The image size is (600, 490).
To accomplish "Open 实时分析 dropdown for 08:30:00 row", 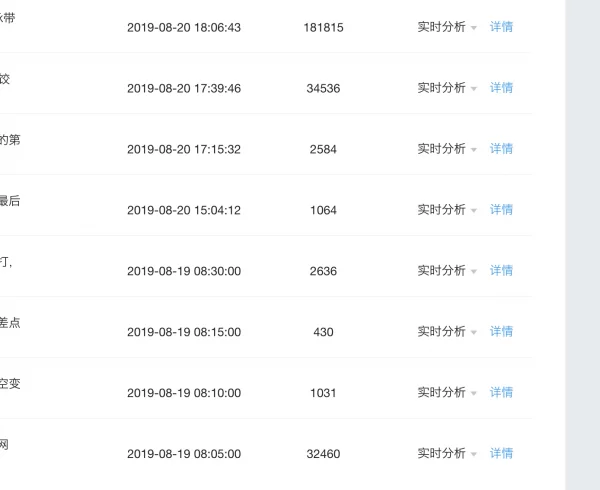I will (447, 271).
